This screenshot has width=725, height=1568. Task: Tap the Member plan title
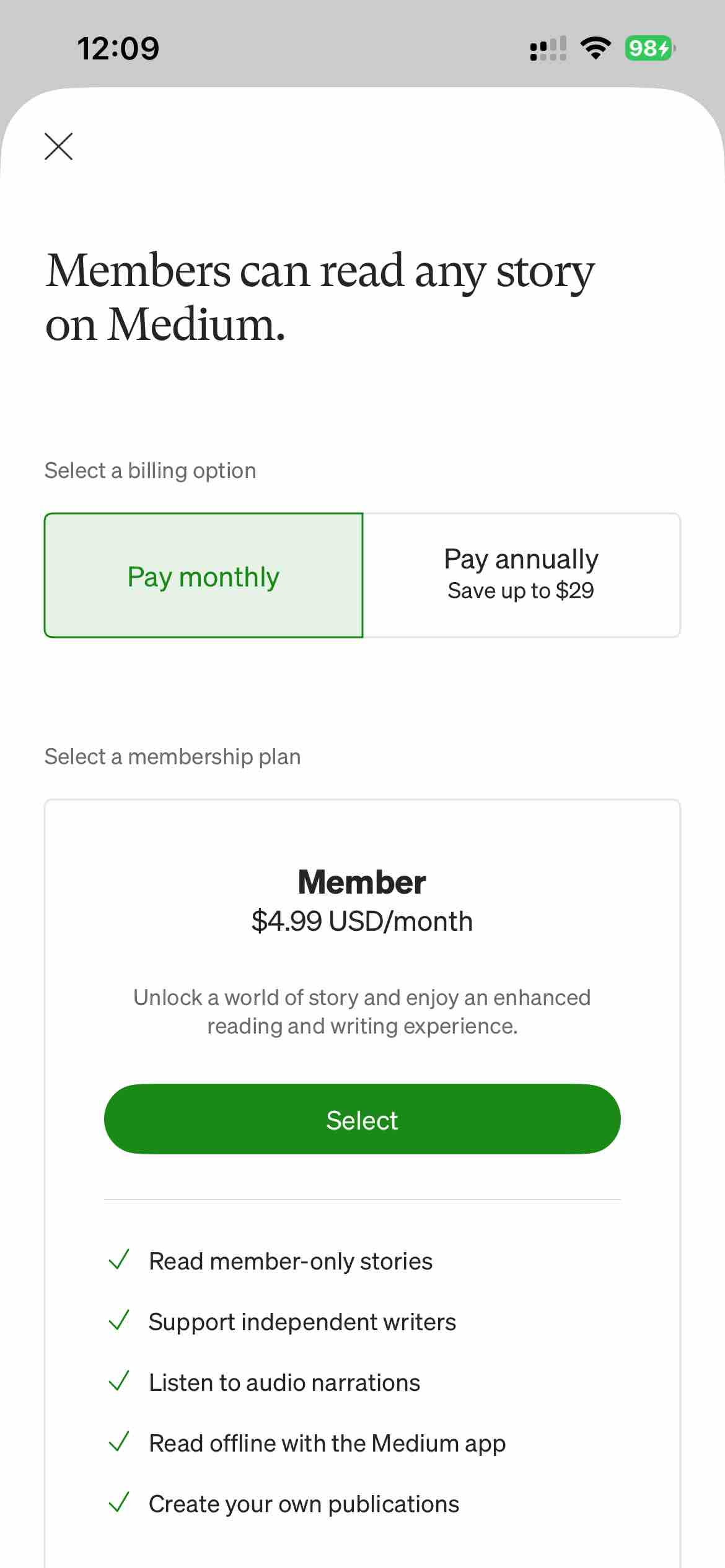362,882
